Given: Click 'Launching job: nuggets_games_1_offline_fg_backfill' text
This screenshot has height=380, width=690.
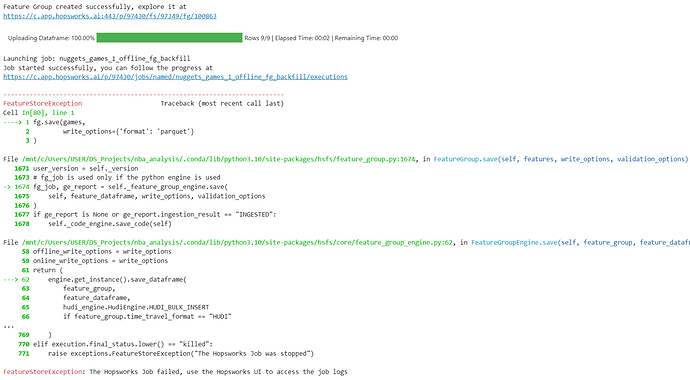Looking at the screenshot, I should [x=97, y=58].
